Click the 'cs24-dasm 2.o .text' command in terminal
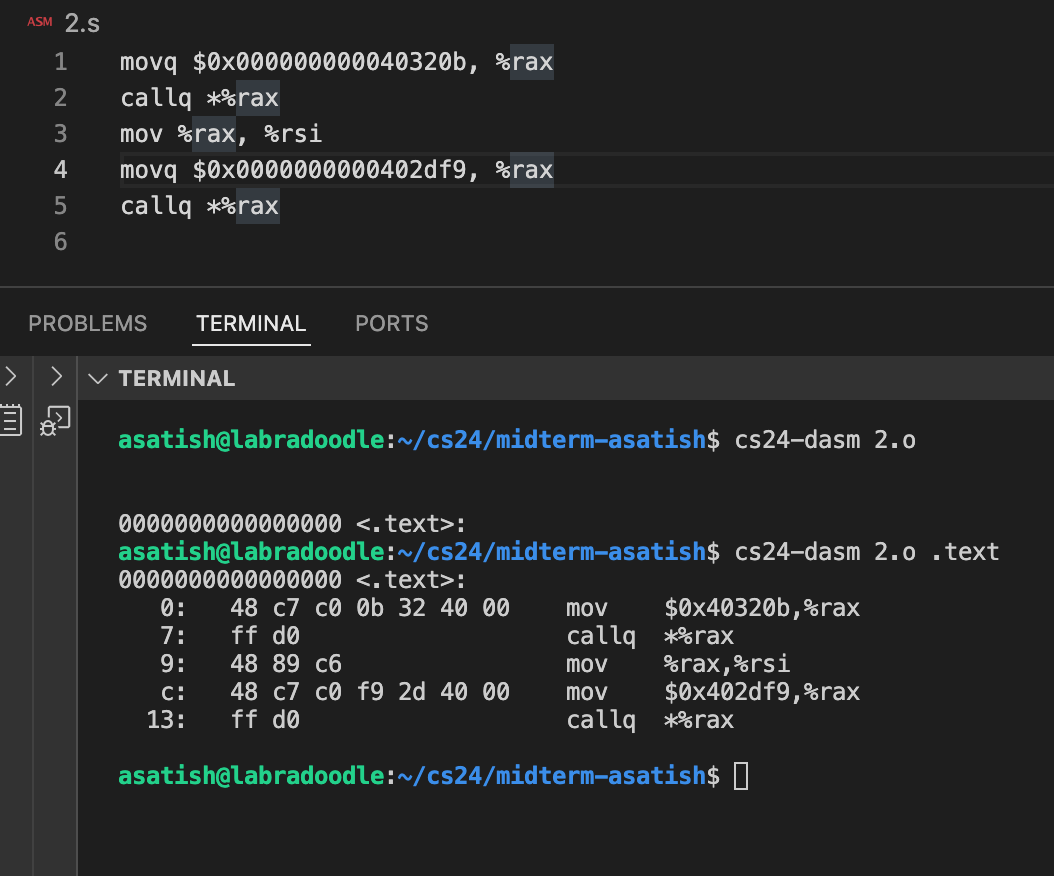This screenshot has height=876, width=1054. tap(867, 551)
